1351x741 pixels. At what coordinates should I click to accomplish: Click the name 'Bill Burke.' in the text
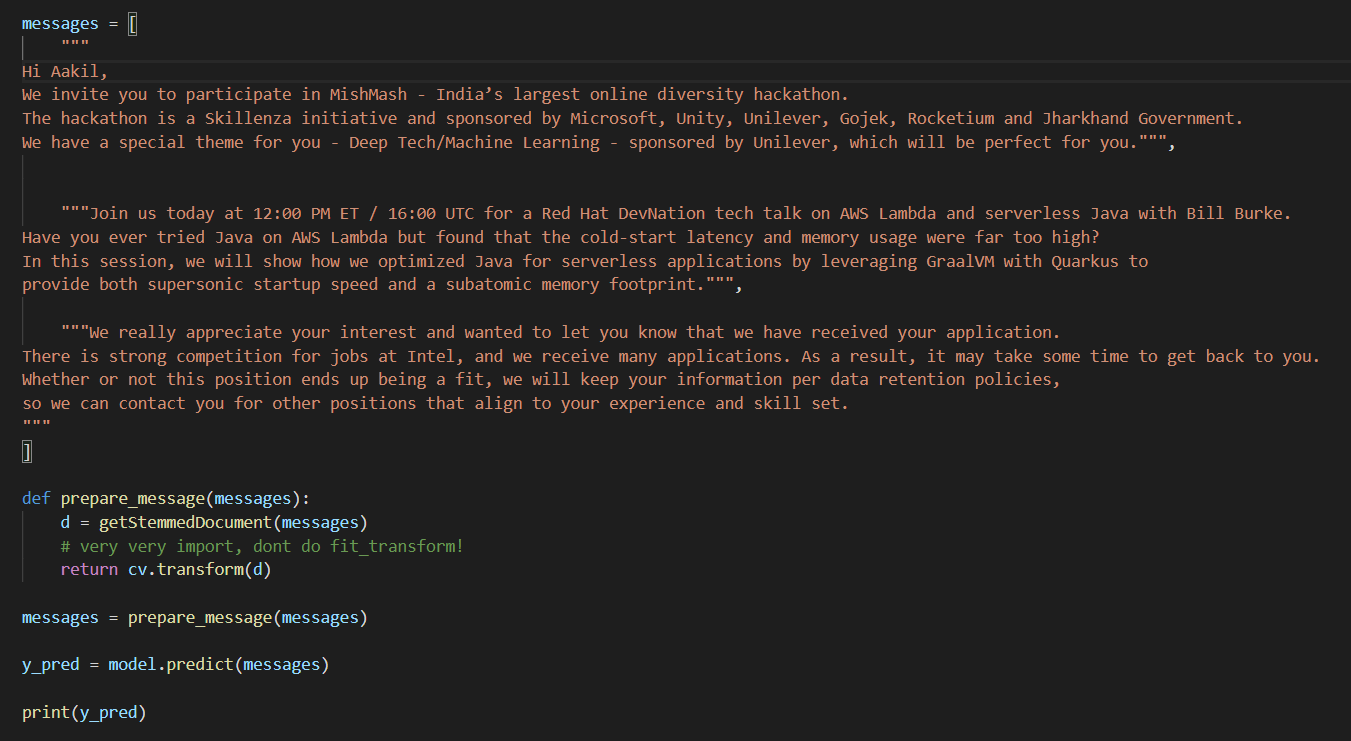point(1239,214)
